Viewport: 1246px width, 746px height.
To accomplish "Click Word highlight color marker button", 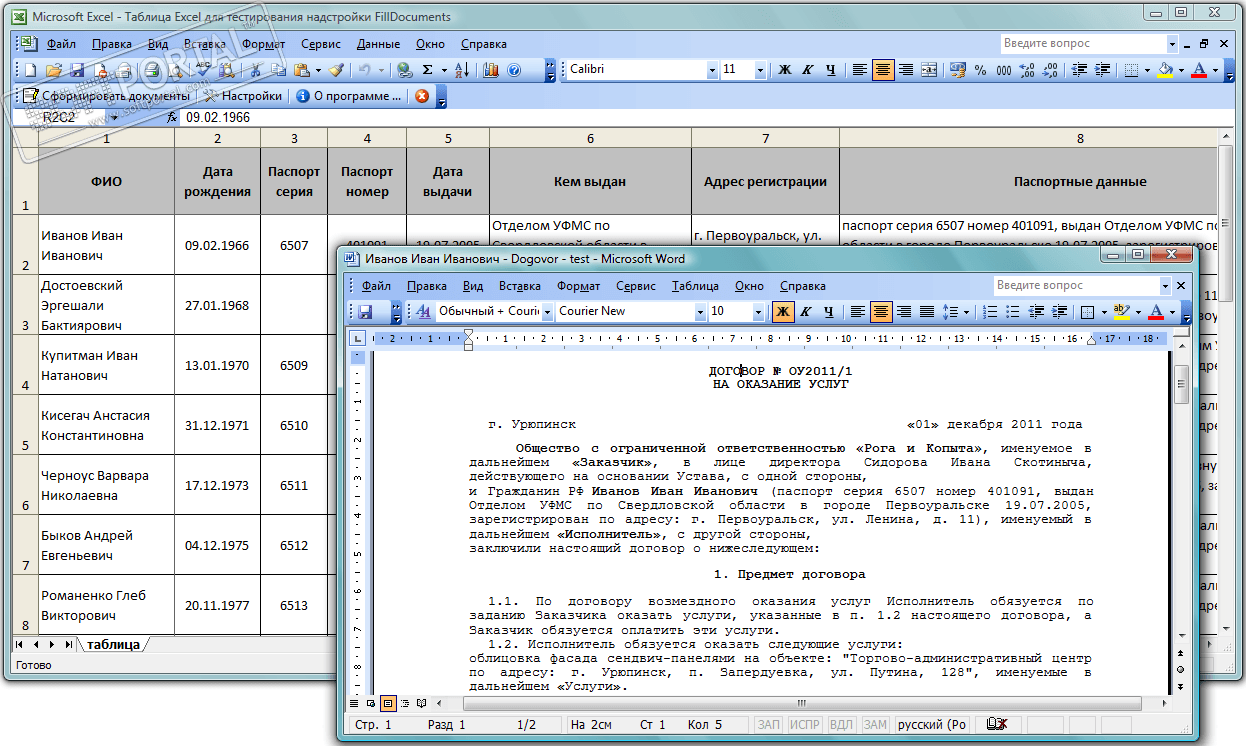I will coord(1121,312).
